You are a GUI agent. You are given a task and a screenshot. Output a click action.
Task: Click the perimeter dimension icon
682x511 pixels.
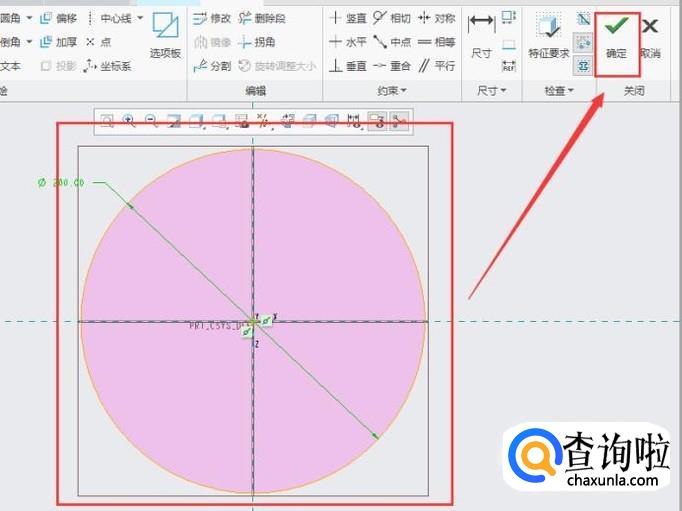[508, 18]
